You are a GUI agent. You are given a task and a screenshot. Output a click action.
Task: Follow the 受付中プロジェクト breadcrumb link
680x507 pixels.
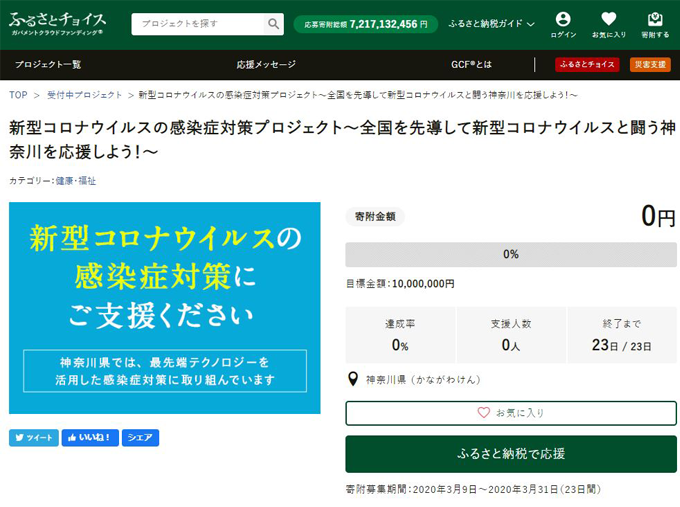[85, 95]
